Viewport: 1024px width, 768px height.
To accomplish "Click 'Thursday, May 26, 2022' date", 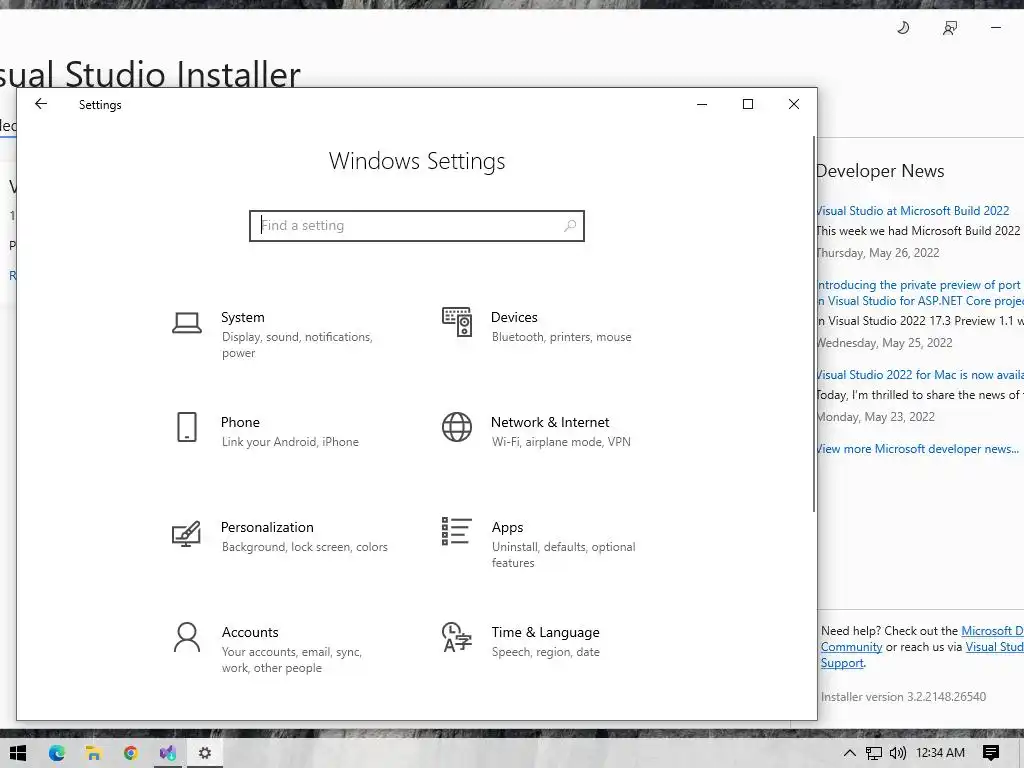I will click(x=878, y=253).
